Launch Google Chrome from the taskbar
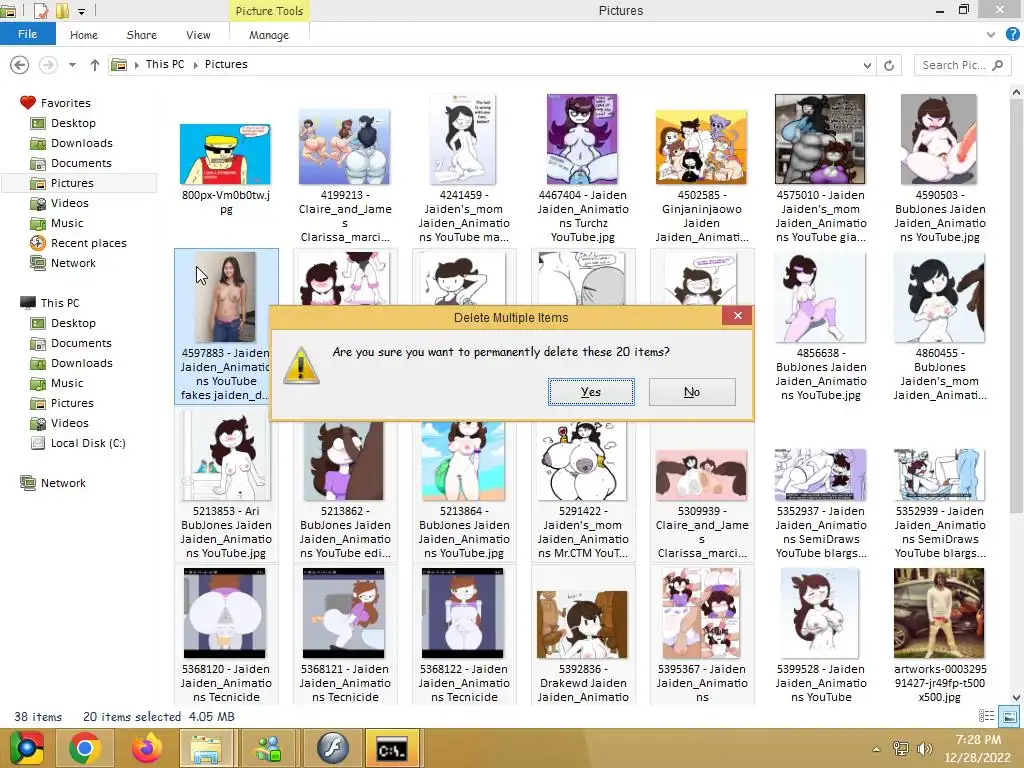Image resolution: width=1024 pixels, height=768 pixels. tap(85, 748)
